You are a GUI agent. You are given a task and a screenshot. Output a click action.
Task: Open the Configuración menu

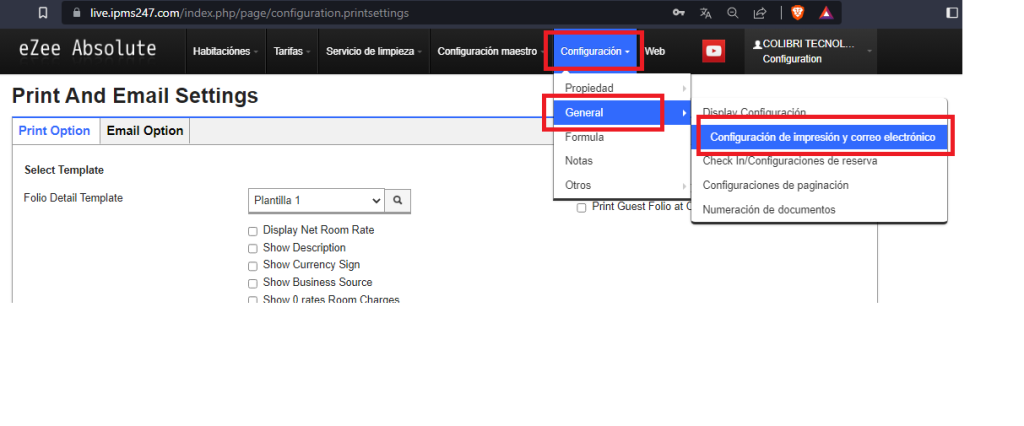point(595,51)
